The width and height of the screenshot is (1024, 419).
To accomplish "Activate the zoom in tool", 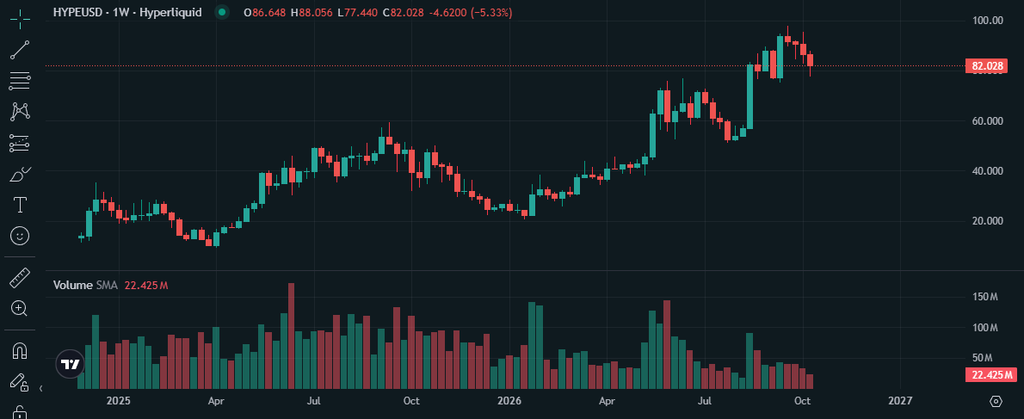I will point(20,309).
